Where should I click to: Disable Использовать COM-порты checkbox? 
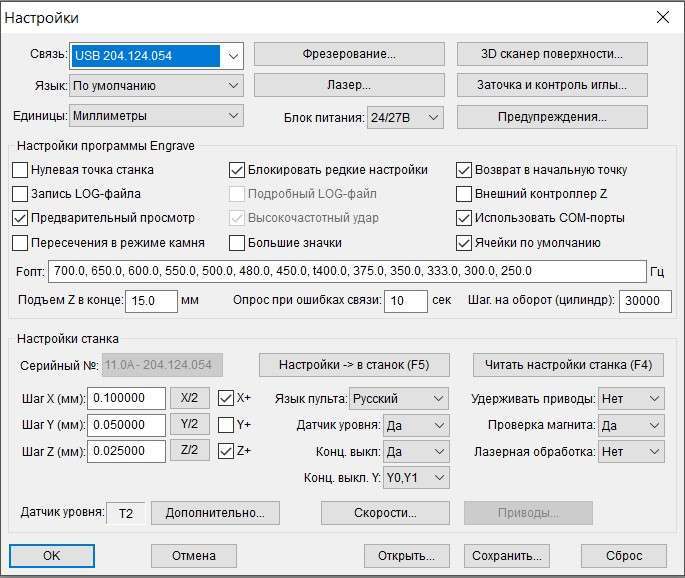464,217
